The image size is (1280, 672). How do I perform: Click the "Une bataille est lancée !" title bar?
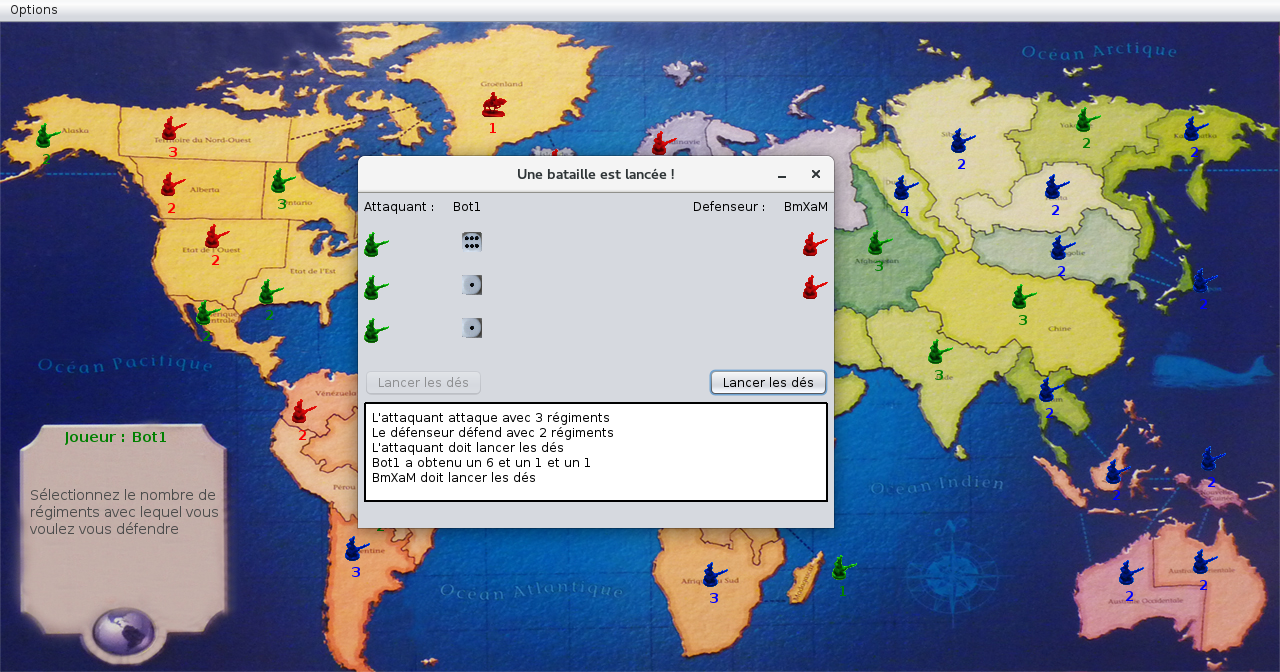pos(595,174)
